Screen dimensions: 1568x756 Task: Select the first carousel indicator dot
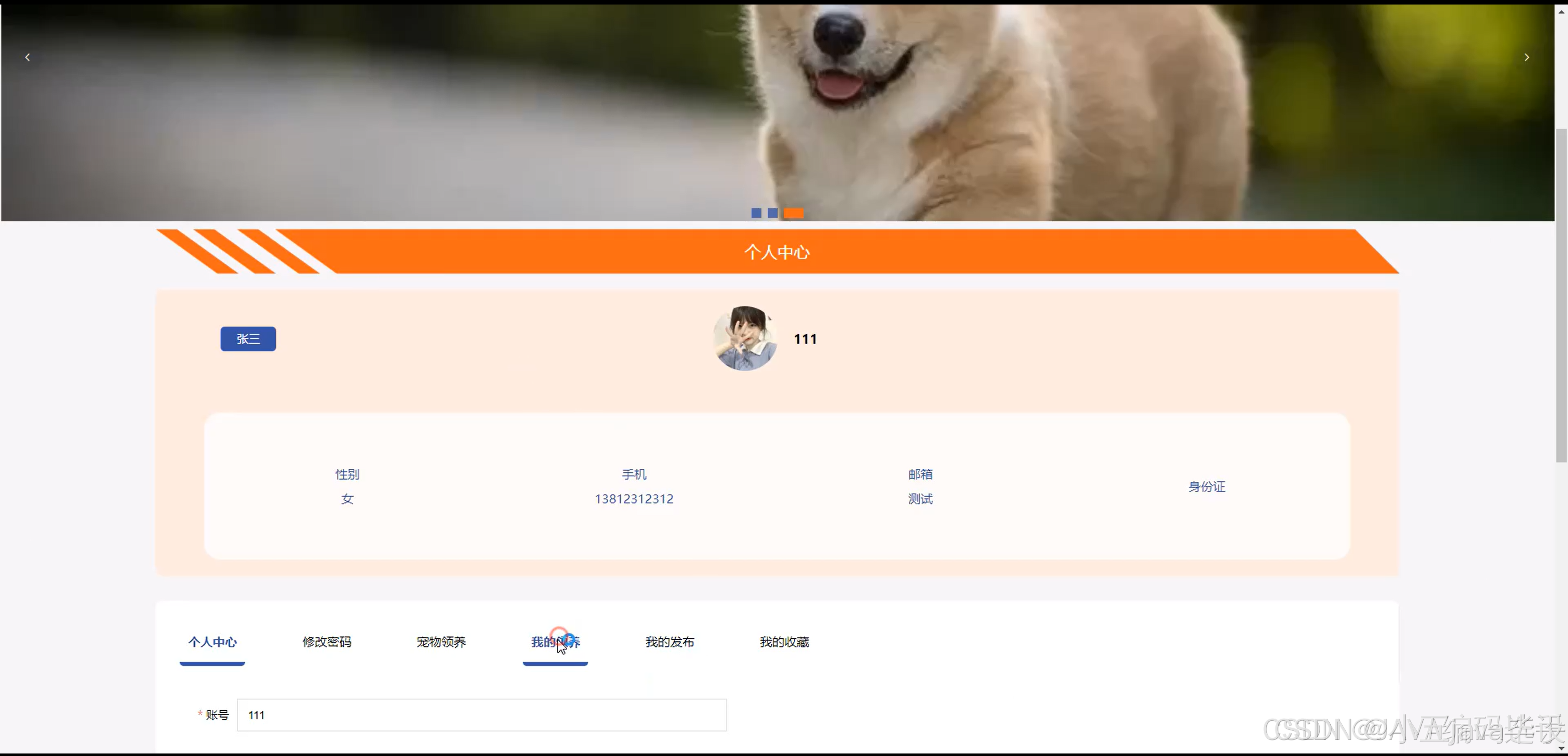pyautogui.click(x=756, y=213)
